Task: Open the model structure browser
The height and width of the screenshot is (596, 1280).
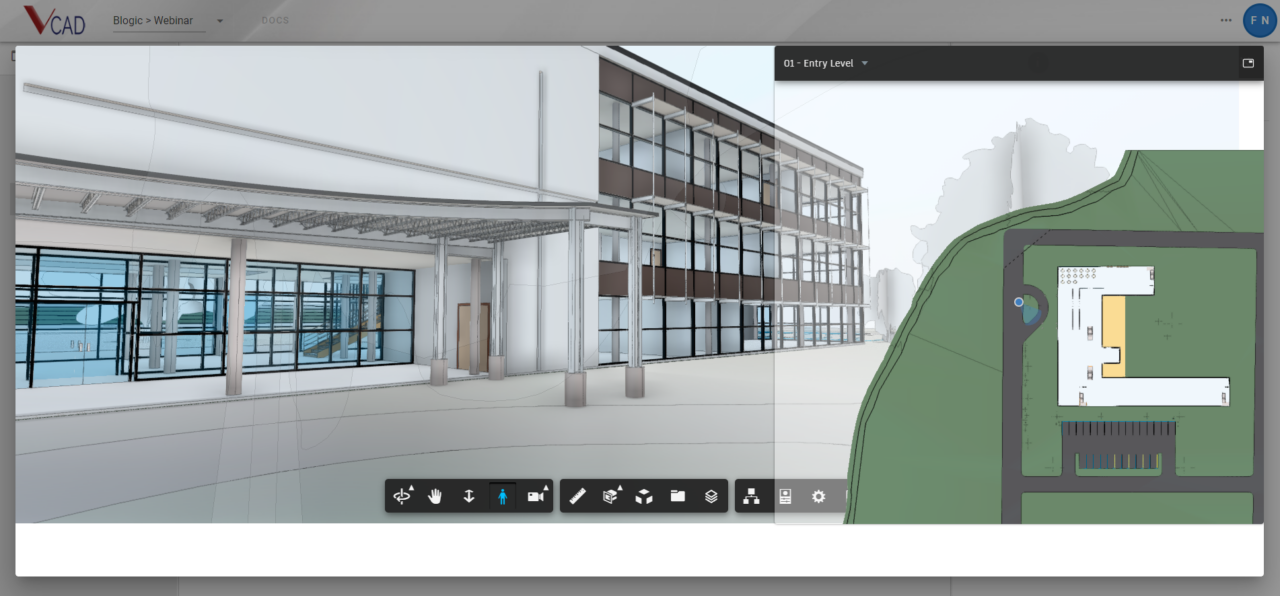Action: [752, 495]
